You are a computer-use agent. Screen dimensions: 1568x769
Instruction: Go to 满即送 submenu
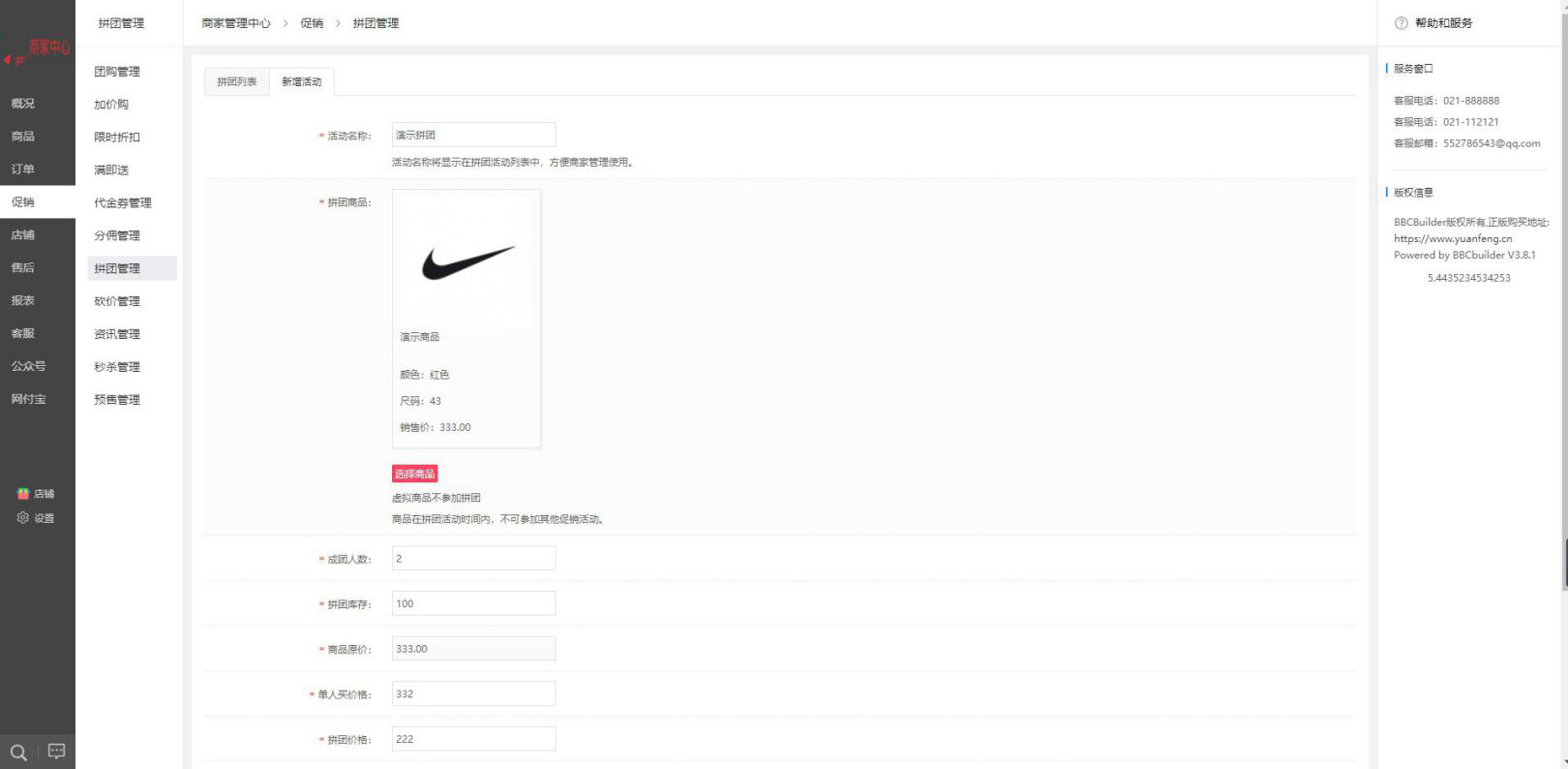click(111, 170)
